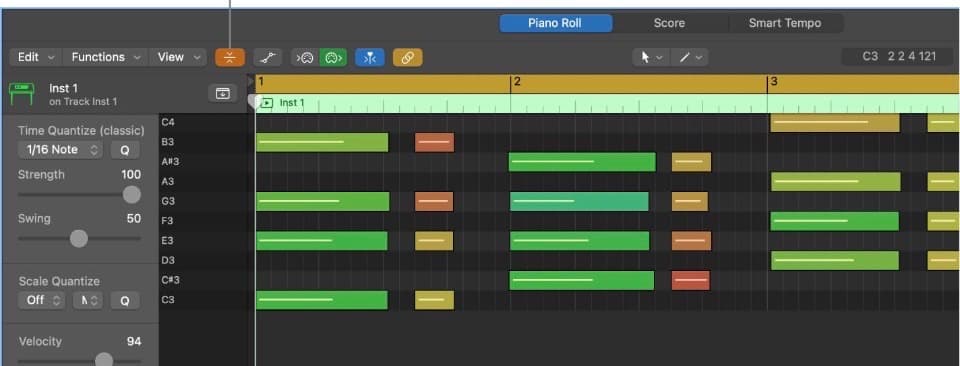Screen dimensions: 960x366
Task: Click the play icon in the Inst 1 region header
Action: [x=266, y=103]
